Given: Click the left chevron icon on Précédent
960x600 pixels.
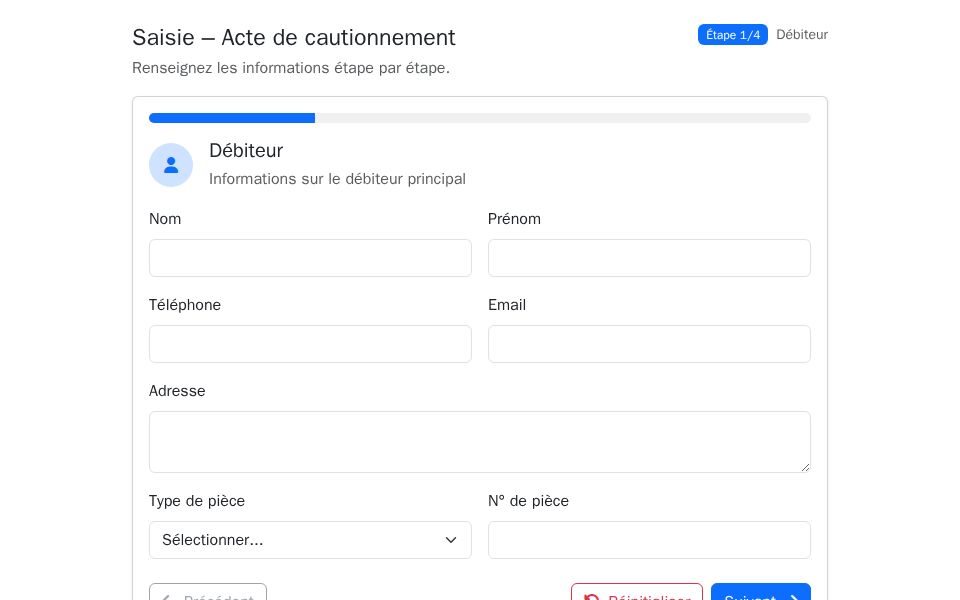Looking at the screenshot, I should click(165, 598).
